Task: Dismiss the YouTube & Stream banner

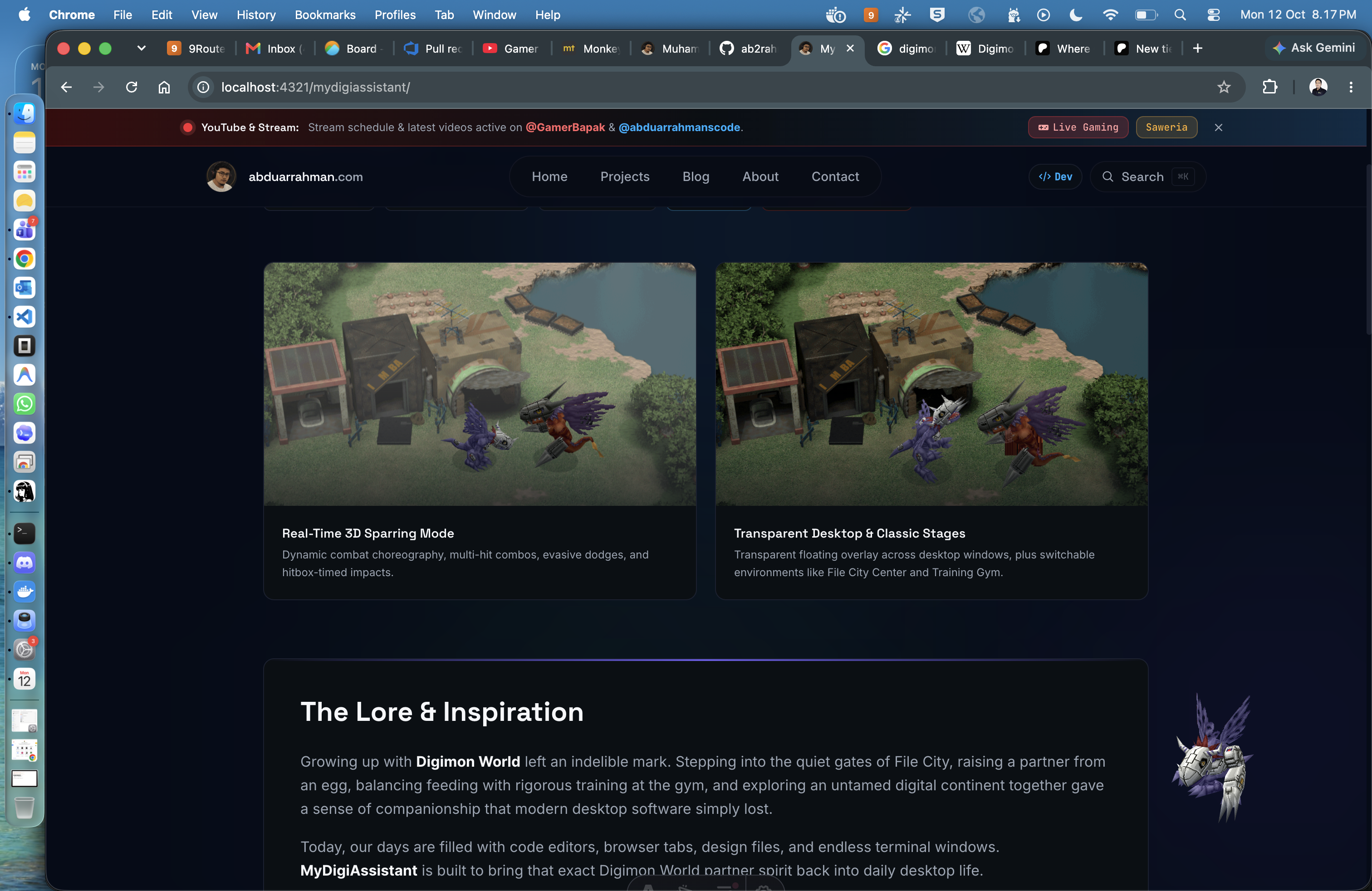Action: click(x=1218, y=127)
